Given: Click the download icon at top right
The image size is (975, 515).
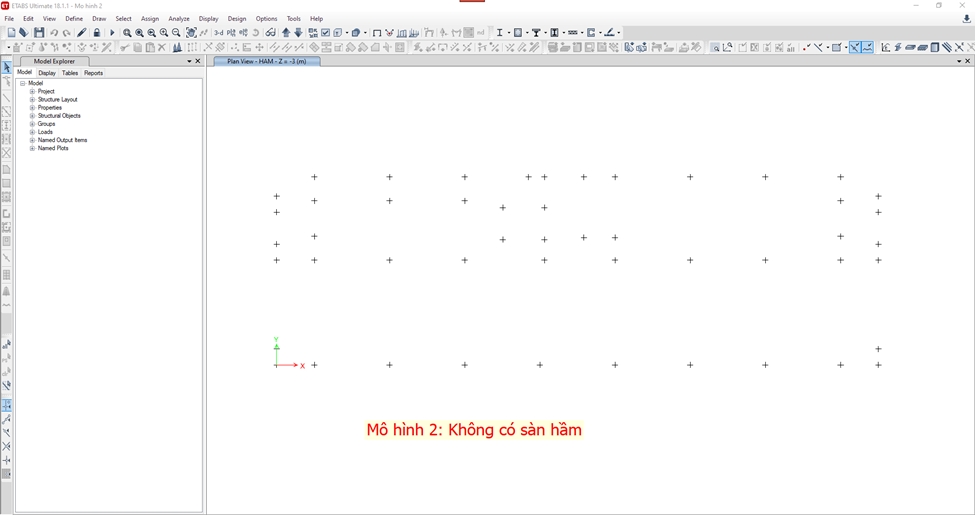Looking at the screenshot, I should (x=966, y=19).
